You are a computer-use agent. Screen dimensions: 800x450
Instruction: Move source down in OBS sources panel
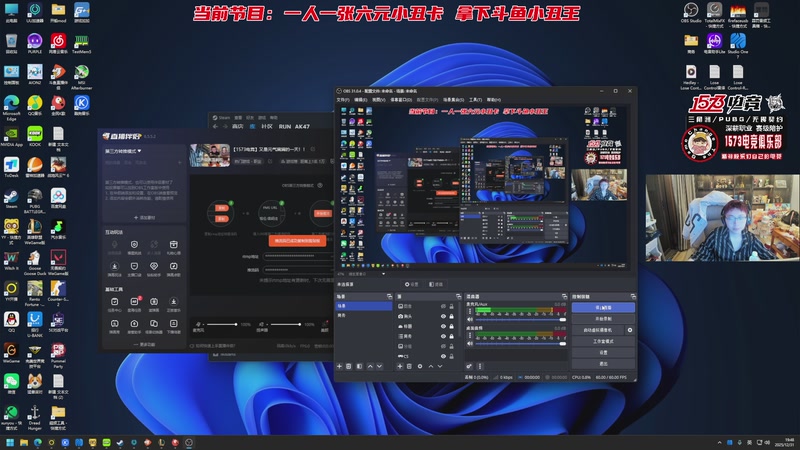(x=440, y=366)
